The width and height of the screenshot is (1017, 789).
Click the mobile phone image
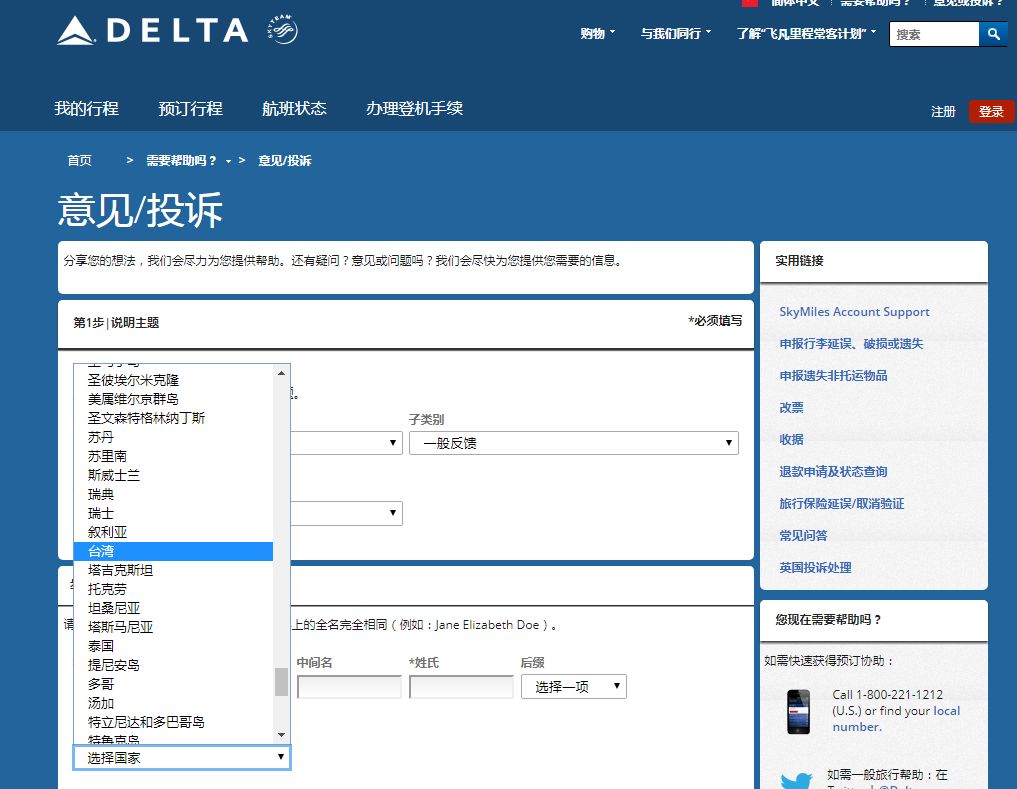tap(798, 712)
